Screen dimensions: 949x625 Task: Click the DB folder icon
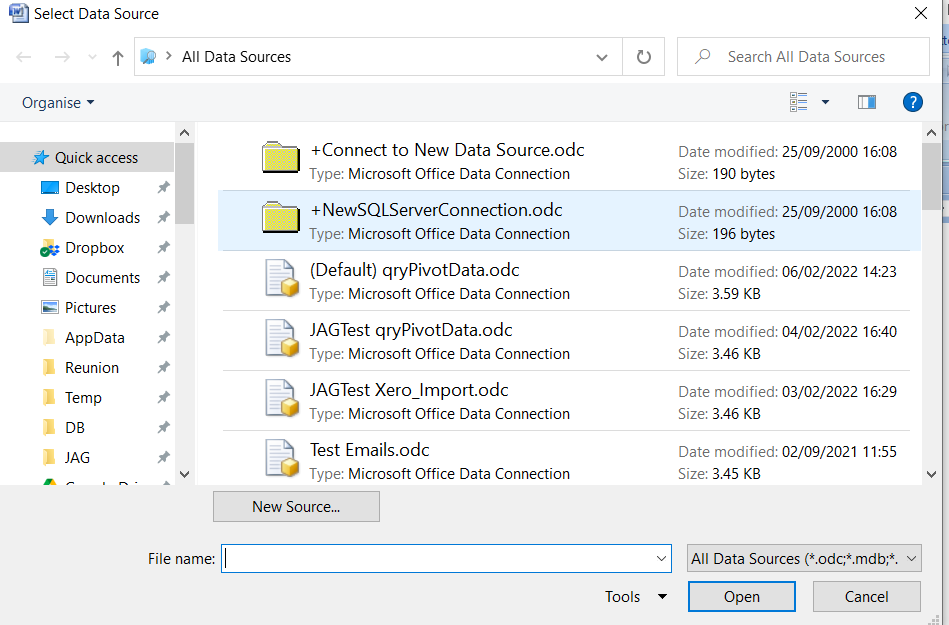[50, 427]
